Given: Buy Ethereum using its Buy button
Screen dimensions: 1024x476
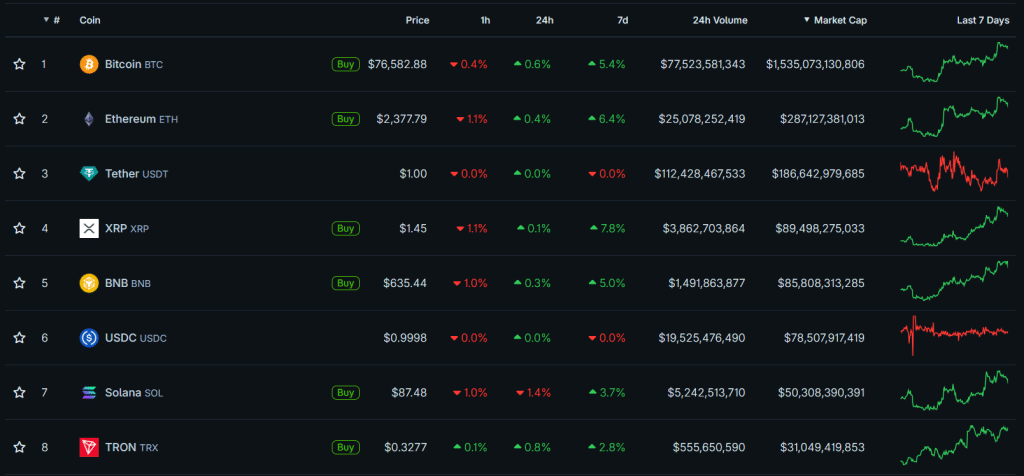Looking at the screenshot, I should click(345, 119).
